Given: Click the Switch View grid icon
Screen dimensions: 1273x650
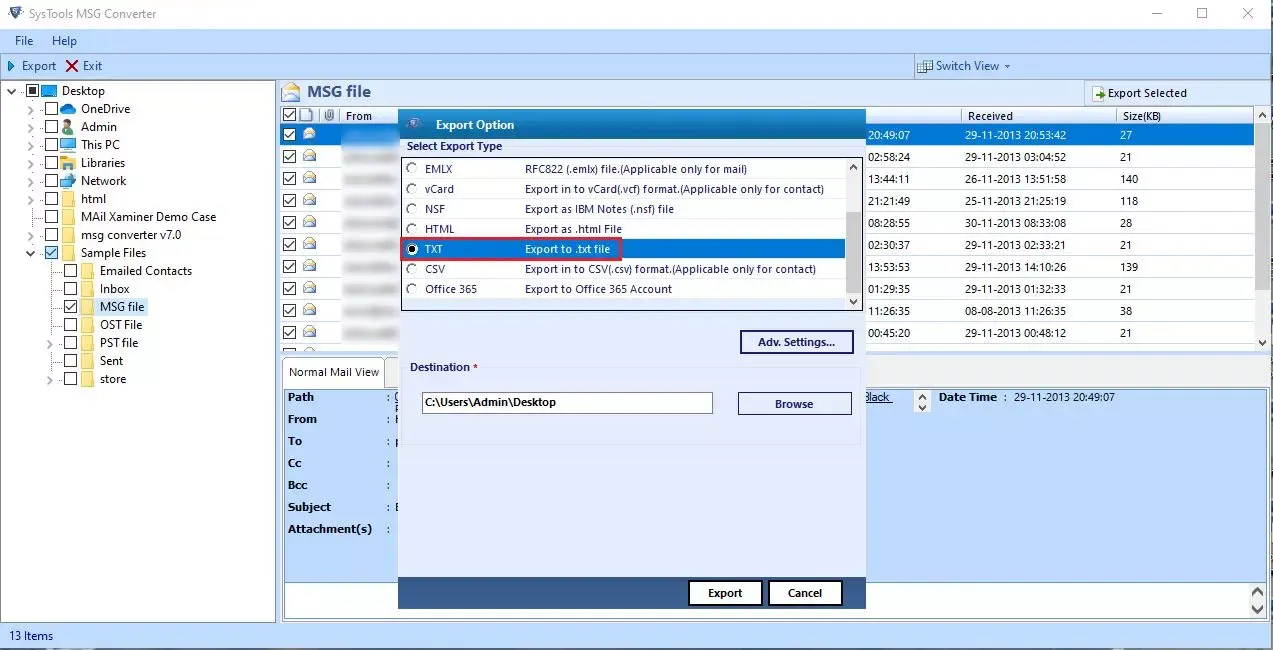Looking at the screenshot, I should coord(923,65).
